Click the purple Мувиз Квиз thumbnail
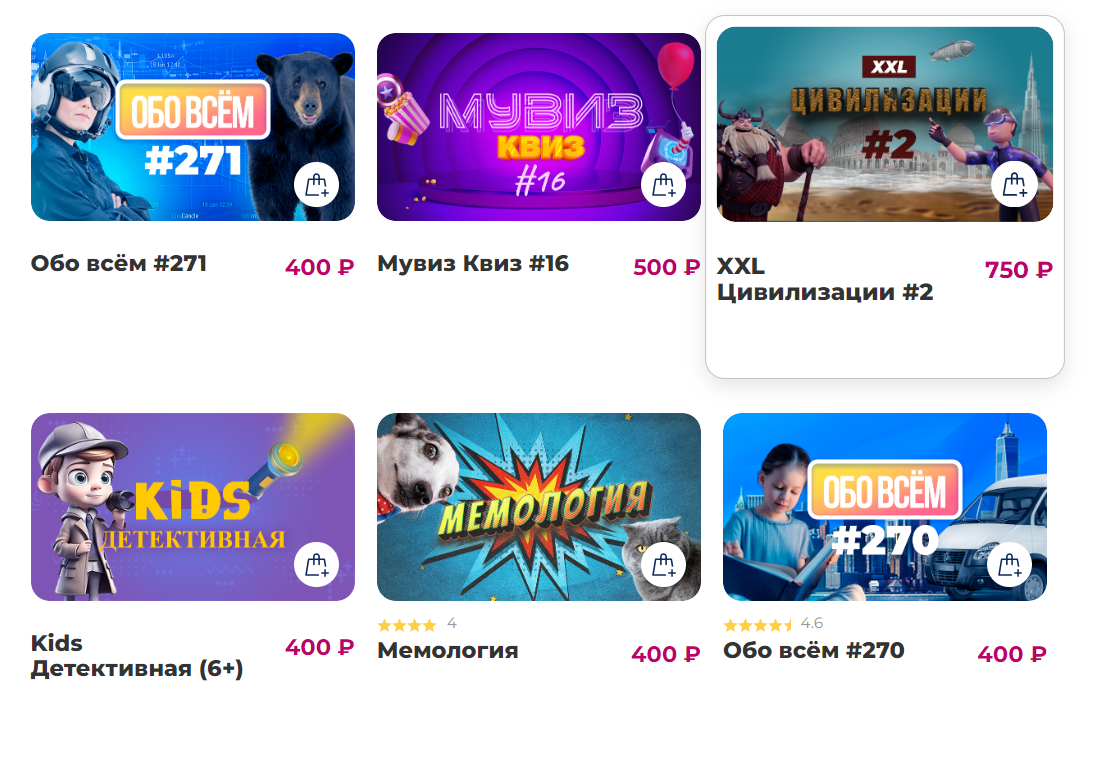 [x=538, y=127]
